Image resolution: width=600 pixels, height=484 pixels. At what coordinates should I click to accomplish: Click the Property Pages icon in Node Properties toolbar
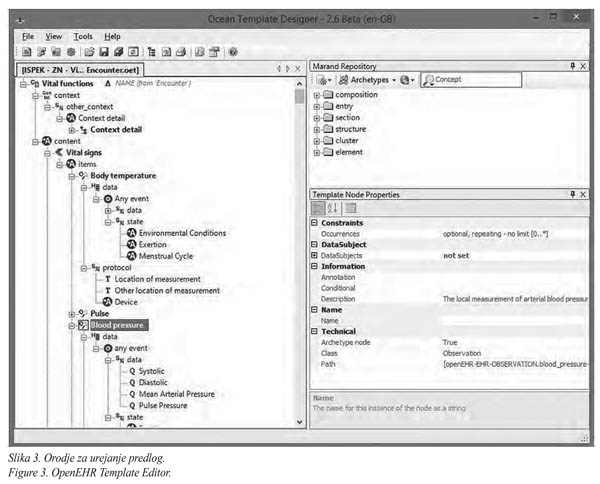[x=351, y=208]
